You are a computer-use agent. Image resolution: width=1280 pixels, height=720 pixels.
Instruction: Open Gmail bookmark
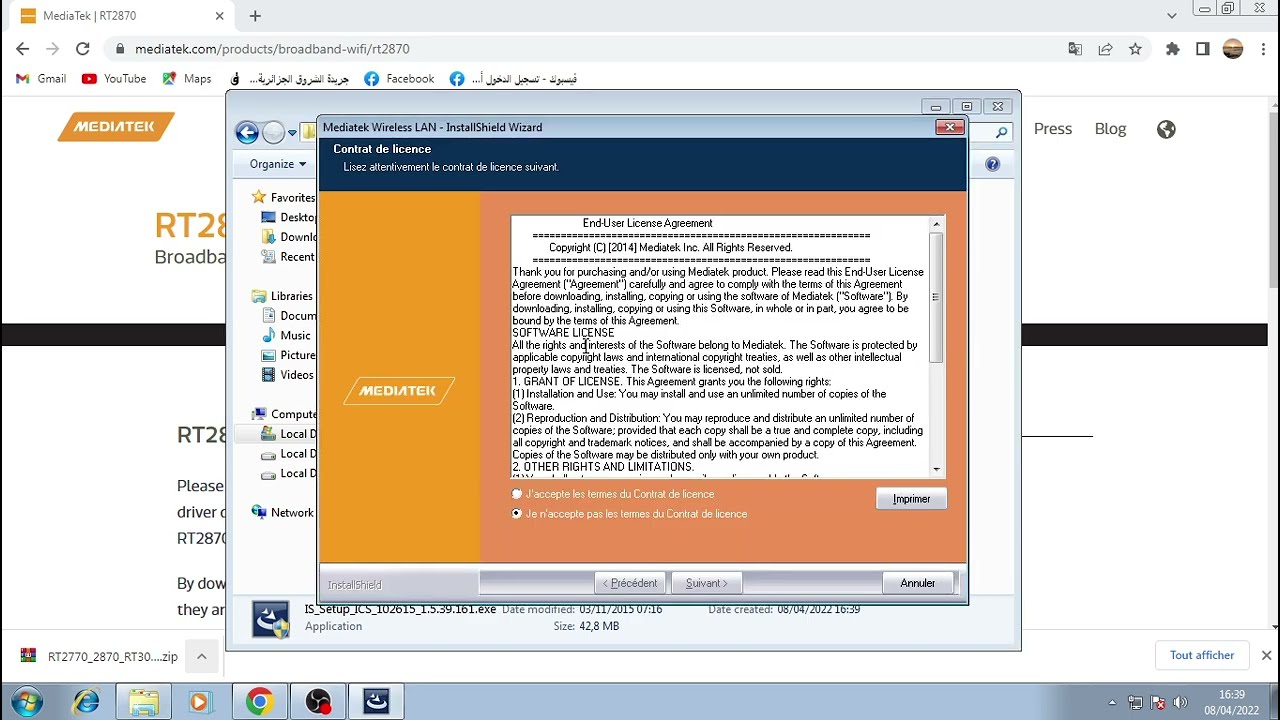(x=41, y=79)
